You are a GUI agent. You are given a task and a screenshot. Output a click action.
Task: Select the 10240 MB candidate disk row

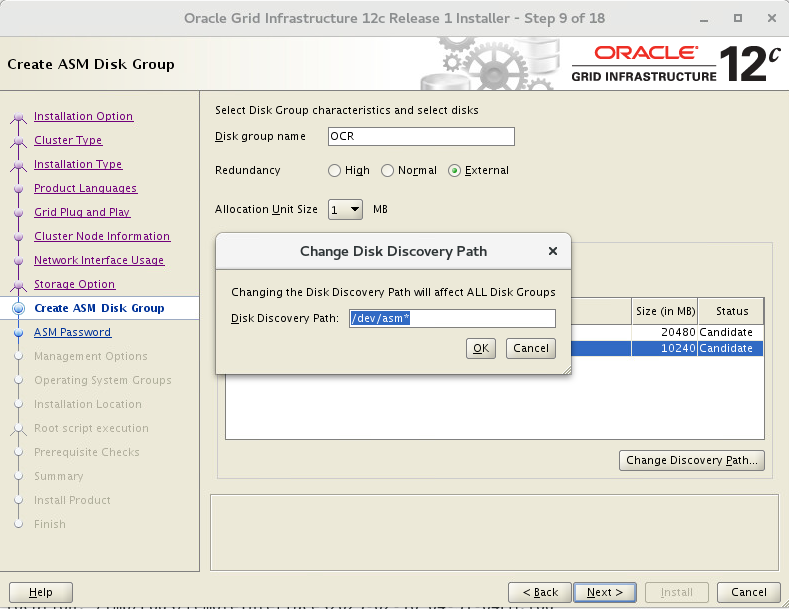pos(667,348)
